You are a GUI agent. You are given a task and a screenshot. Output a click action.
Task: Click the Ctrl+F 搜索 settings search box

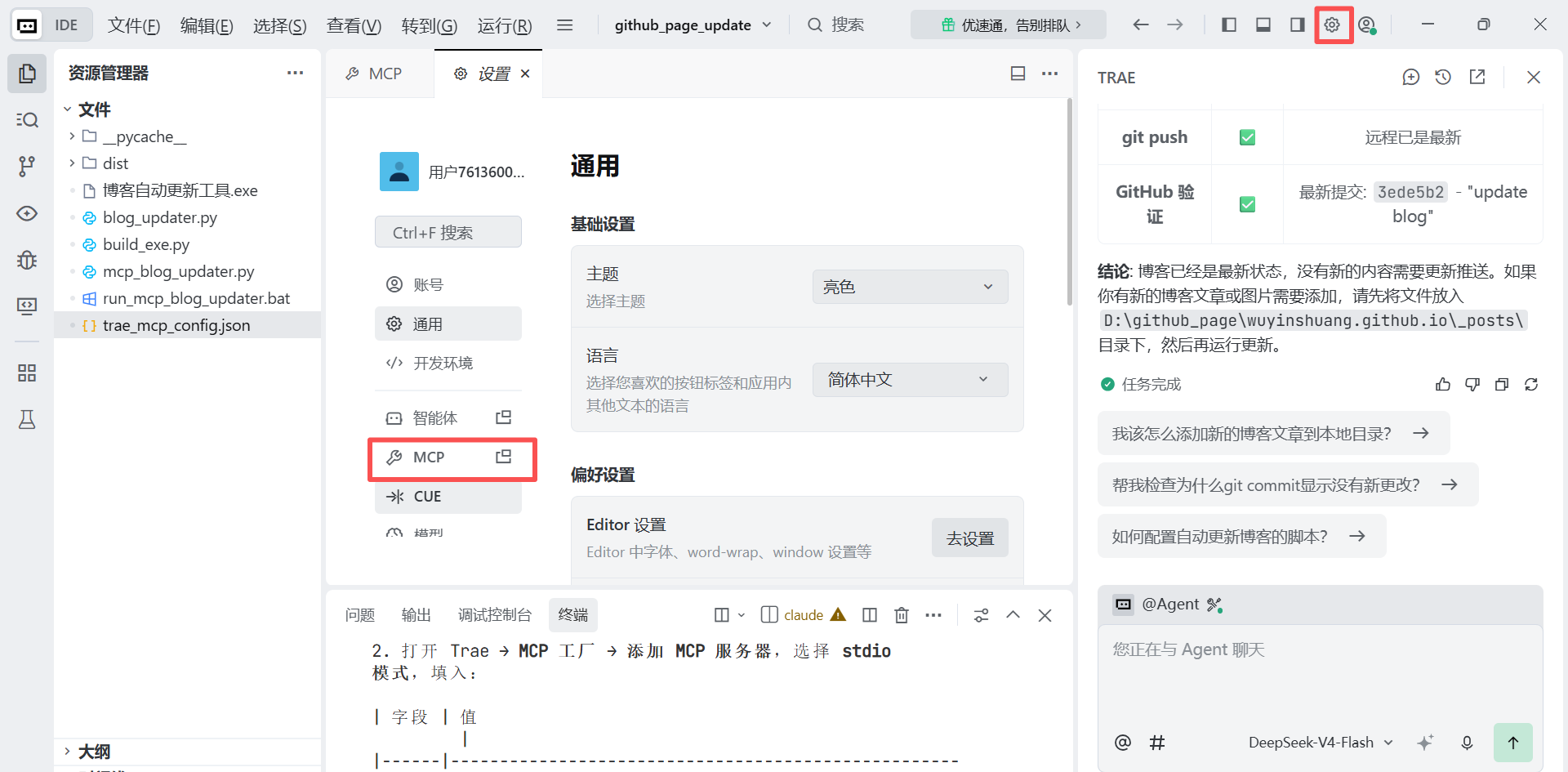pyautogui.click(x=448, y=232)
